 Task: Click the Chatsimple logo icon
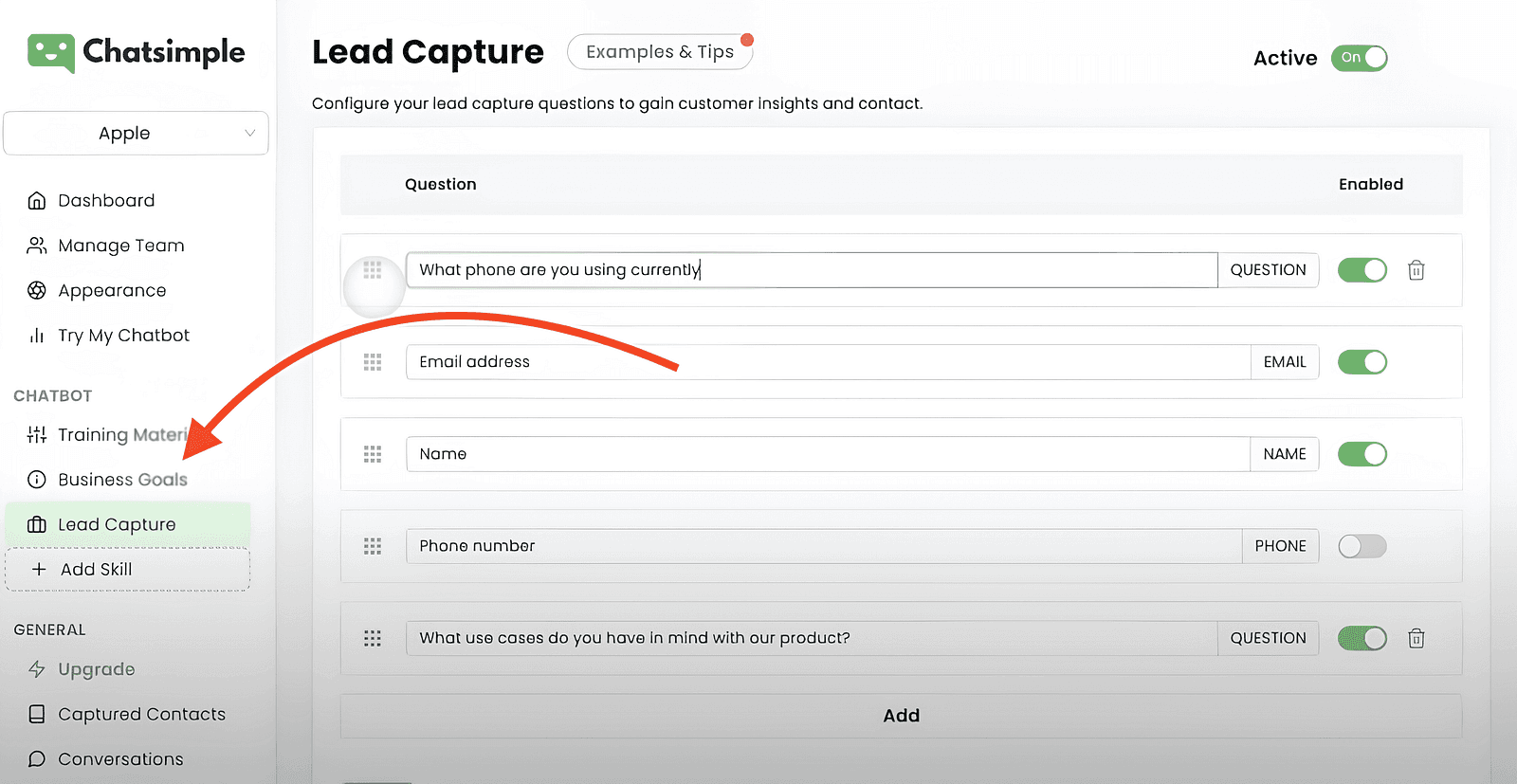coord(50,53)
